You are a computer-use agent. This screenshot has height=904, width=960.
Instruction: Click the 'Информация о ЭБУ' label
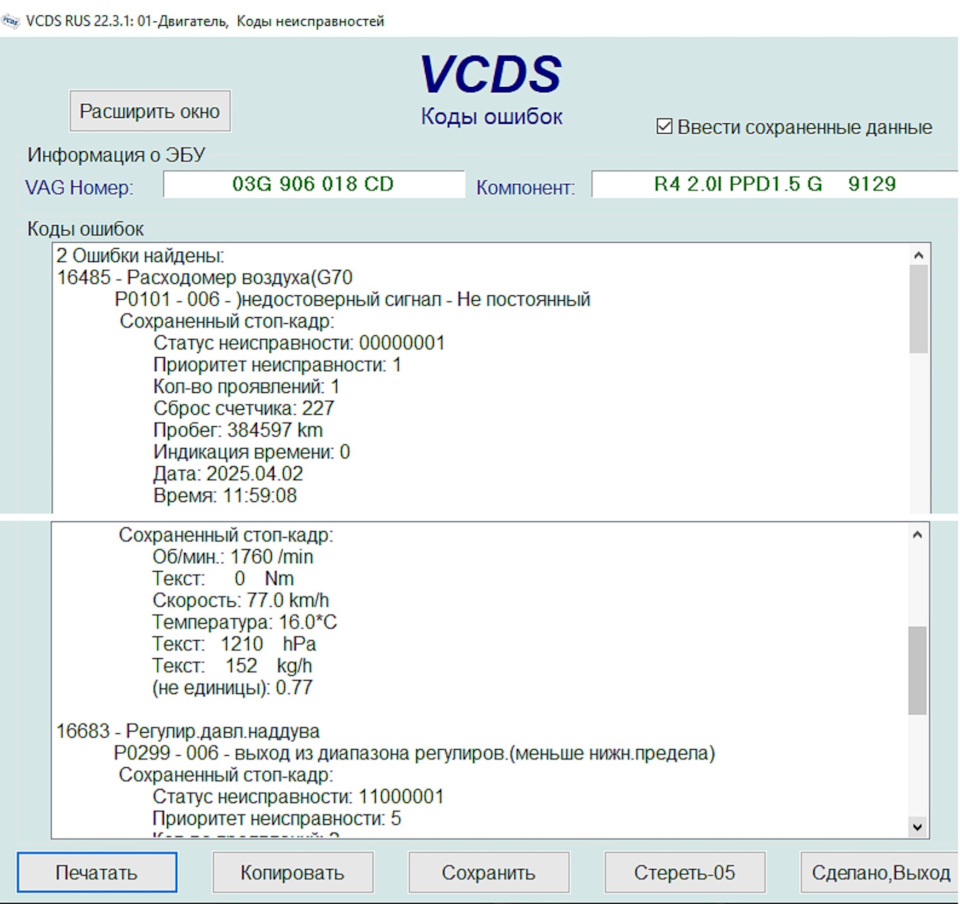[x=116, y=155]
